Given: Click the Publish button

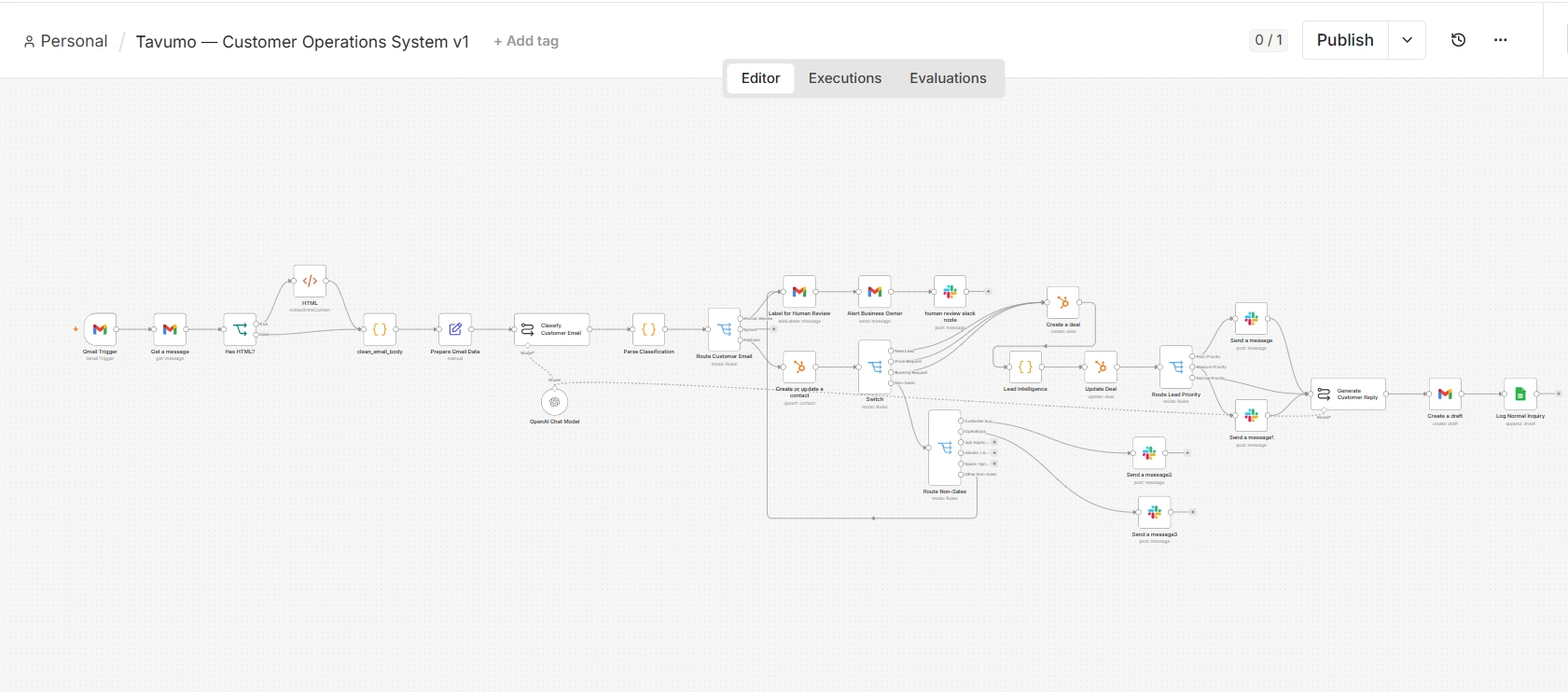Looking at the screenshot, I should tap(1345, 40).
